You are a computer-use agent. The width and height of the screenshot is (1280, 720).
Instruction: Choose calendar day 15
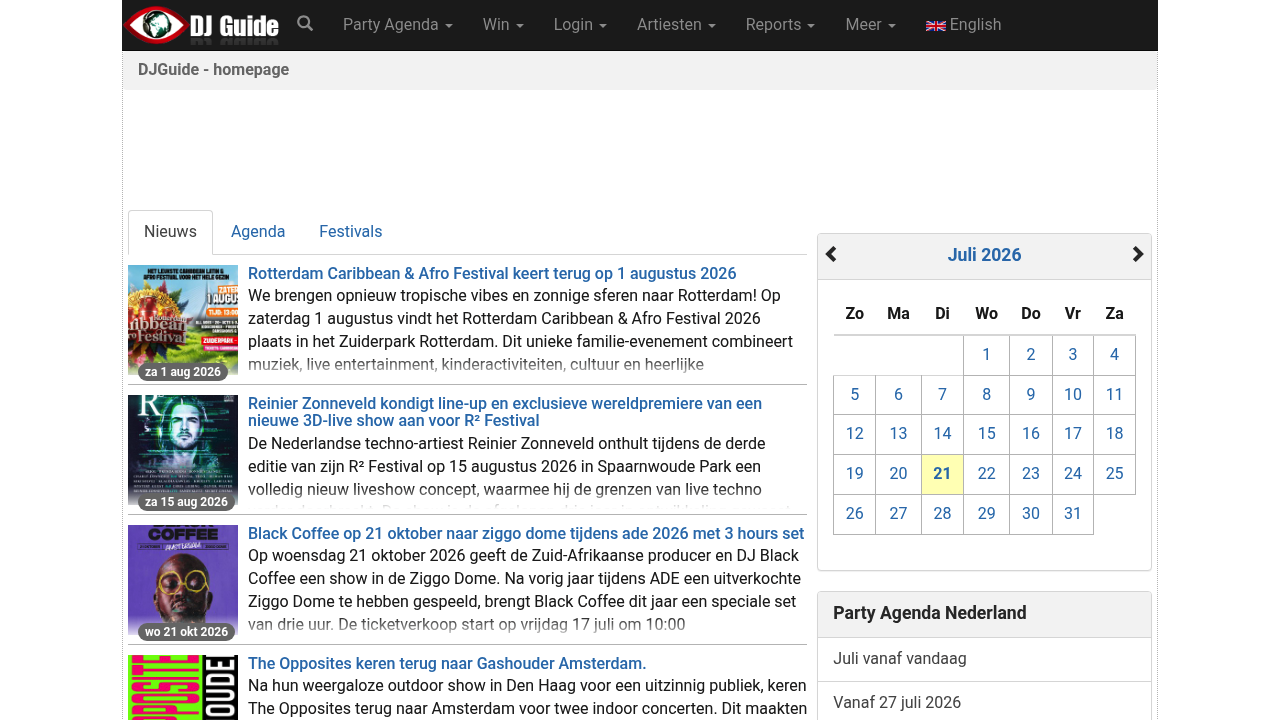pyautogui.click(x=986, y=434)
